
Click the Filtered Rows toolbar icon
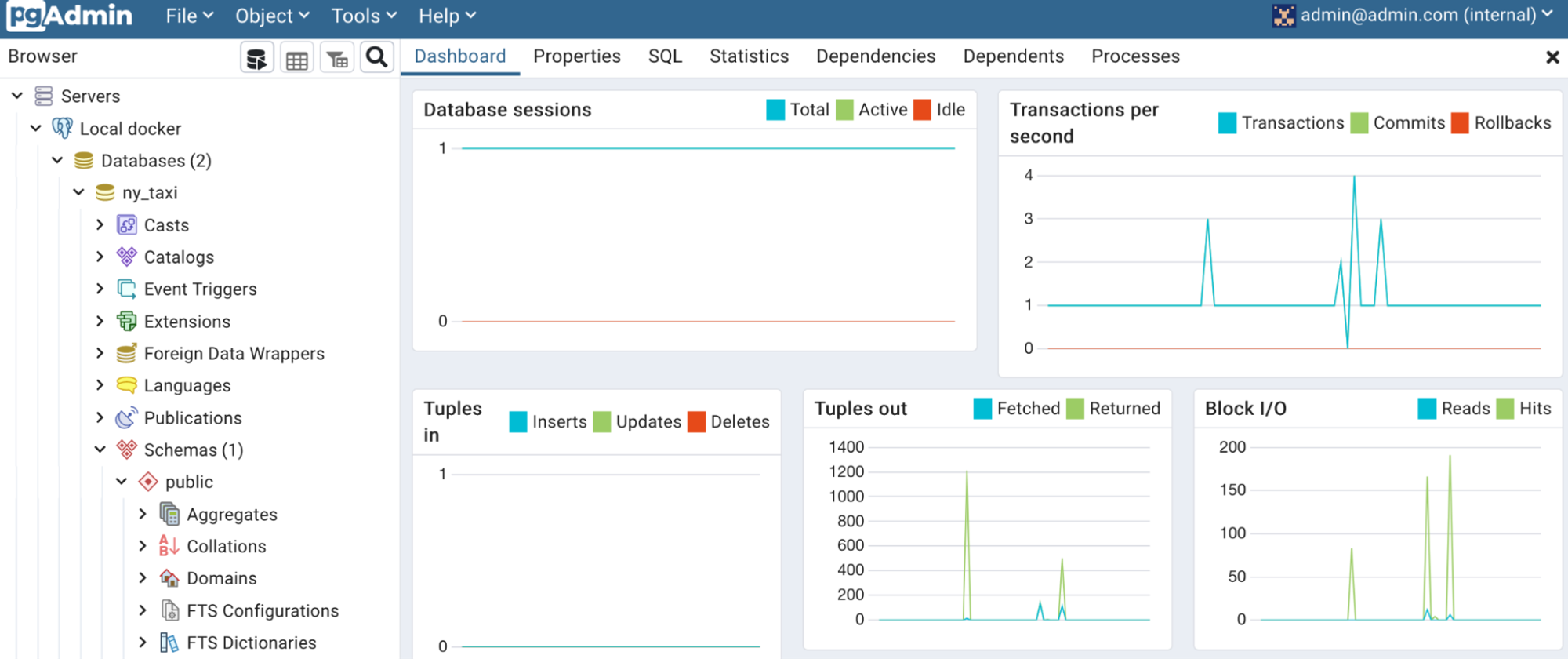pos(337,58)
